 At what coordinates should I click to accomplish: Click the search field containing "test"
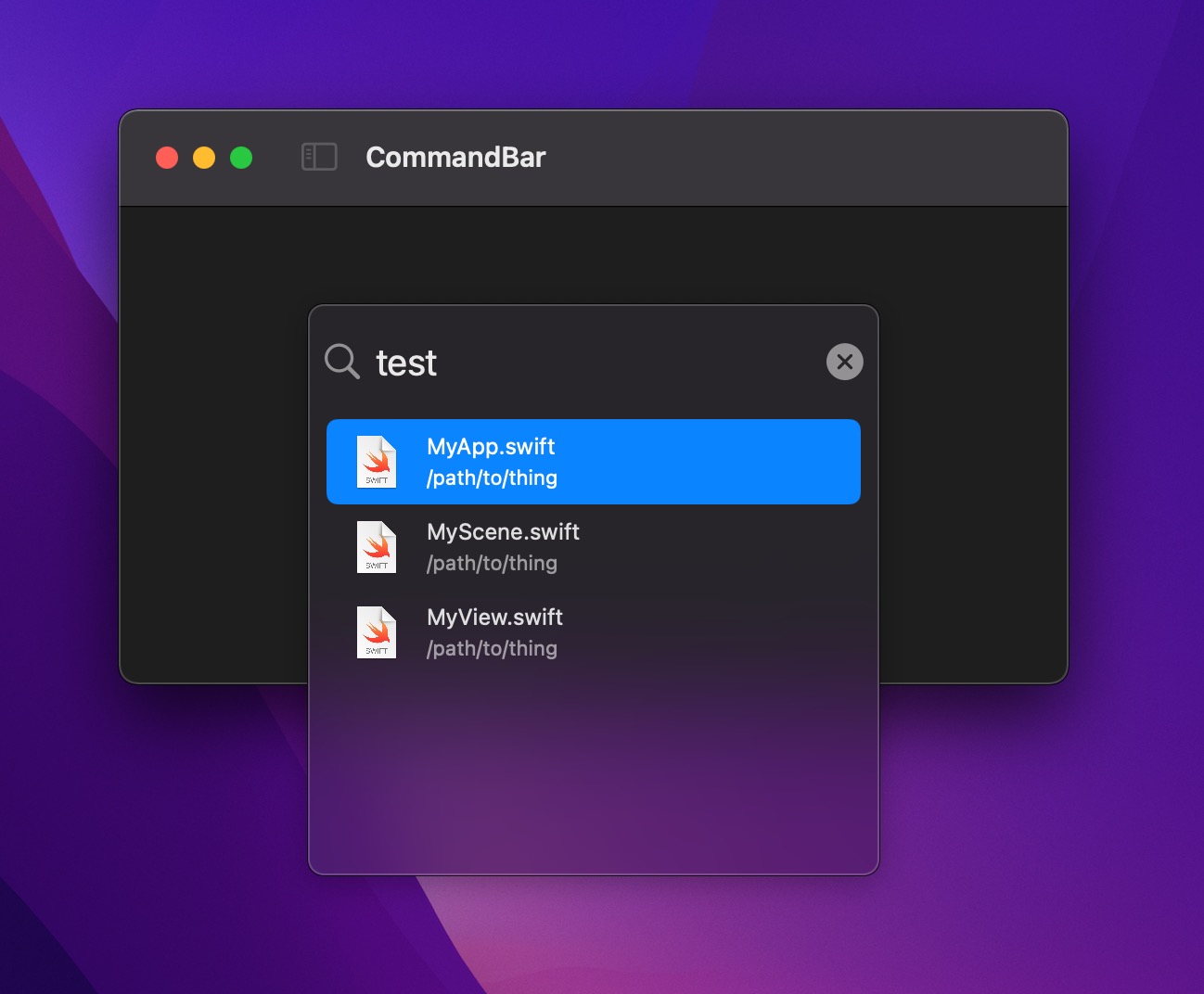[x=594, y=363]
